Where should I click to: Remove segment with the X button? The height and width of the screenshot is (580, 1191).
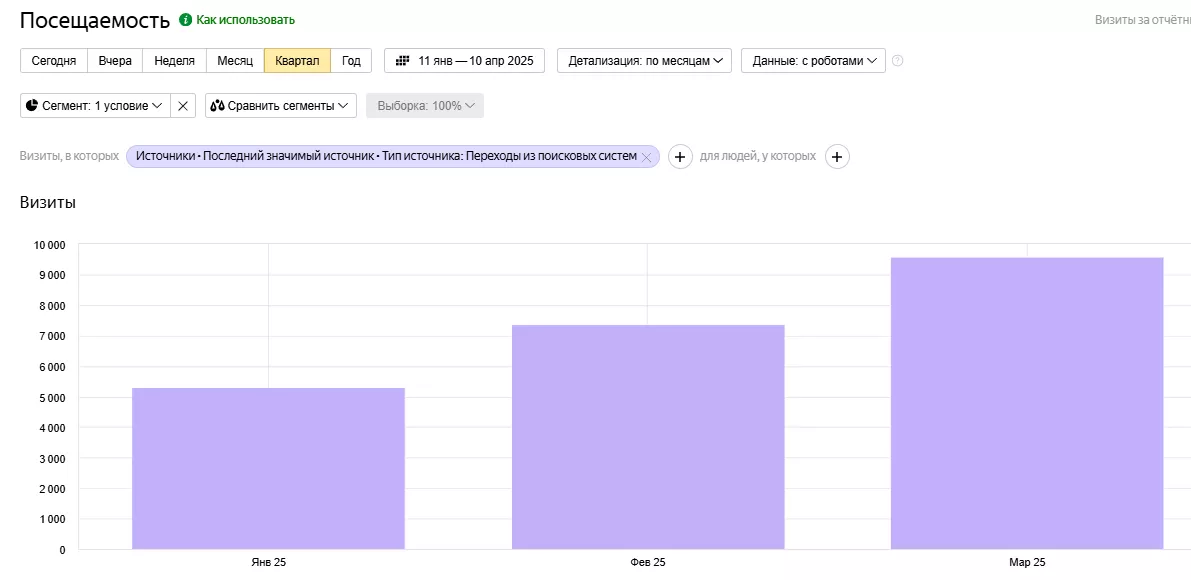click(x=183, y=106)
